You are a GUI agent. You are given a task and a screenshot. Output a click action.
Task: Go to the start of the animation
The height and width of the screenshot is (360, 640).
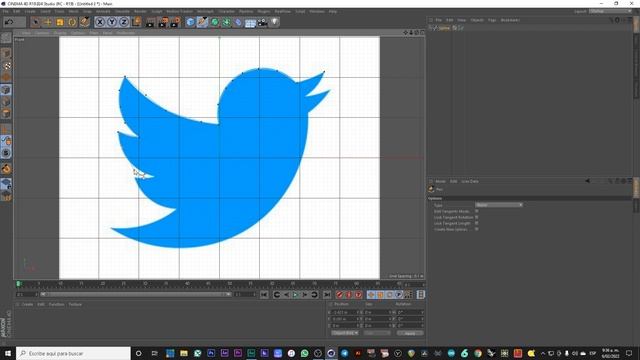pos(264,295)
